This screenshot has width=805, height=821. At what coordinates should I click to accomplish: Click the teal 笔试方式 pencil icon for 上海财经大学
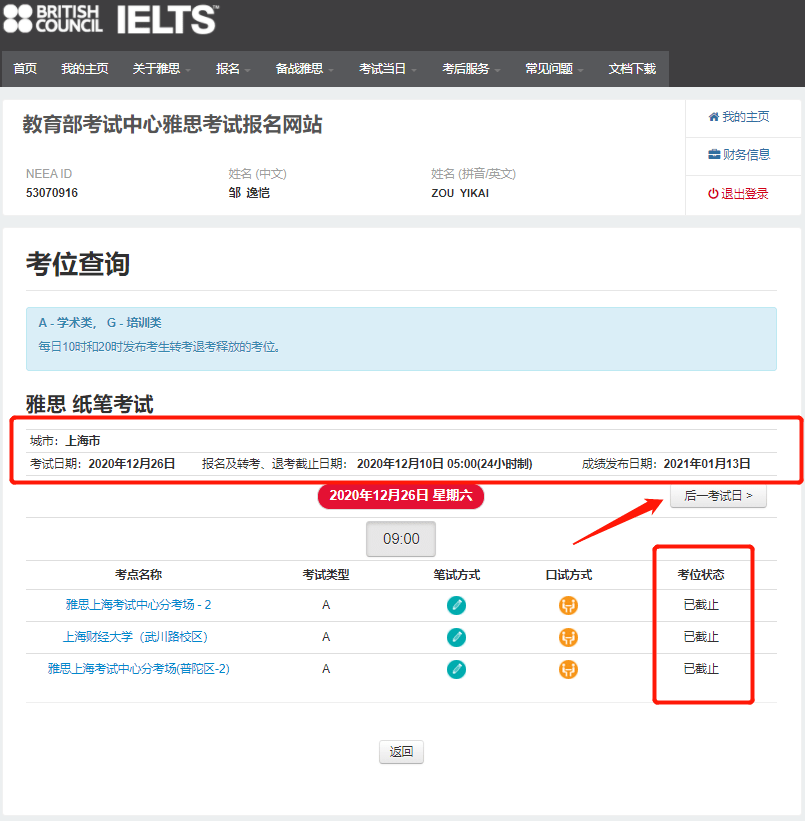[457, 636]
